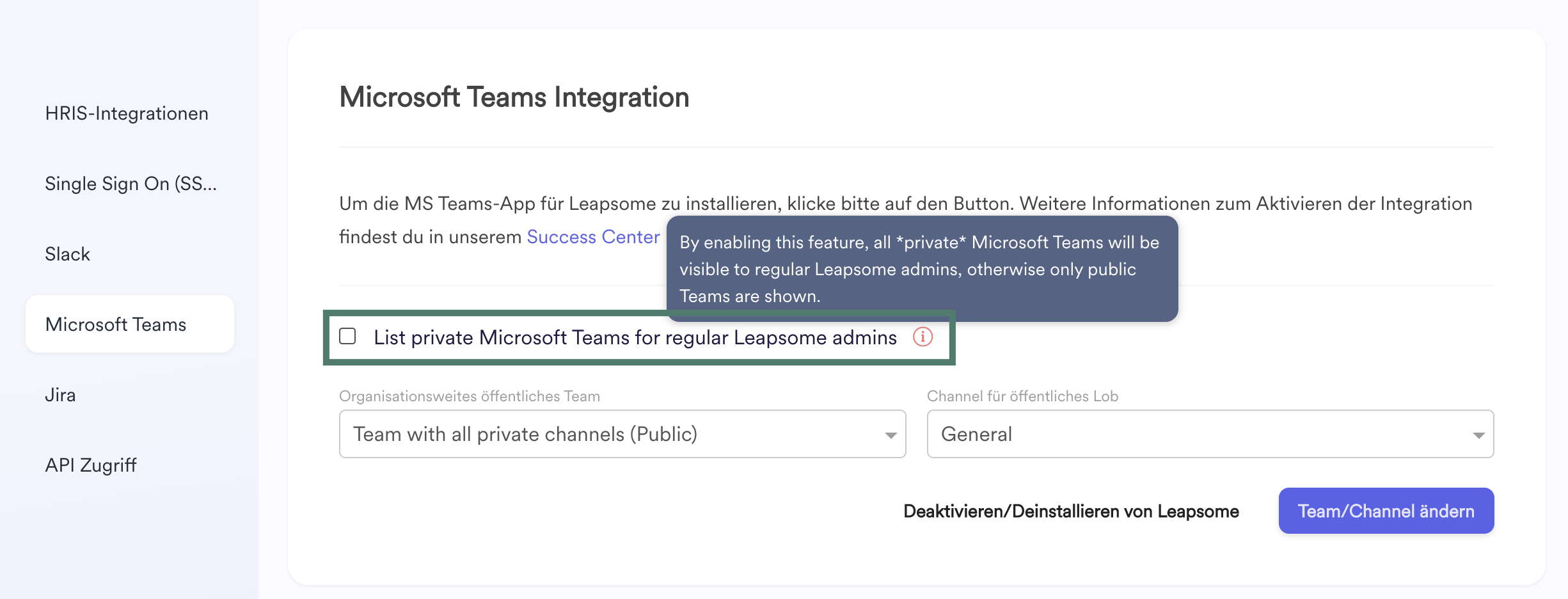The height and width of the screenshot is (599, 1568).
Task: Select the Slack sidebar item
Action: [67, 254]
